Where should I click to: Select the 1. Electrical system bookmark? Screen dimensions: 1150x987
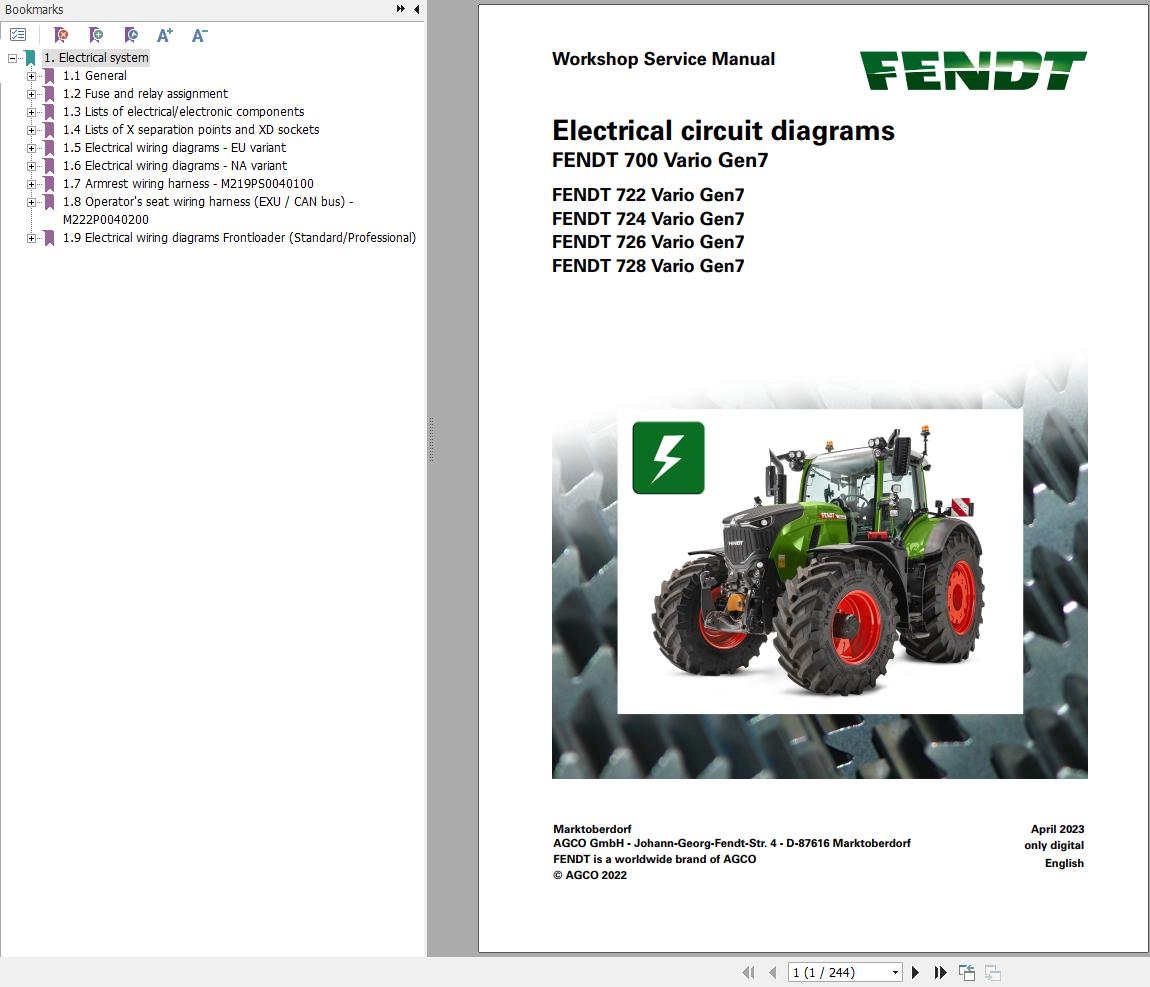pyautogui.click(x=96, y=58)
